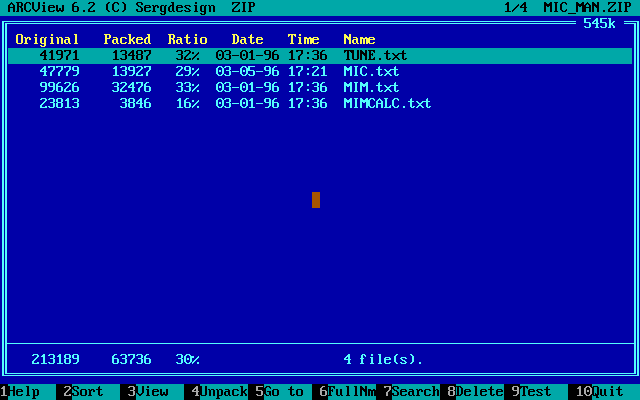This screenshot has height=400, width=640.
Task: Start 7 Search in the archive
Action: (x=410, y=392)
